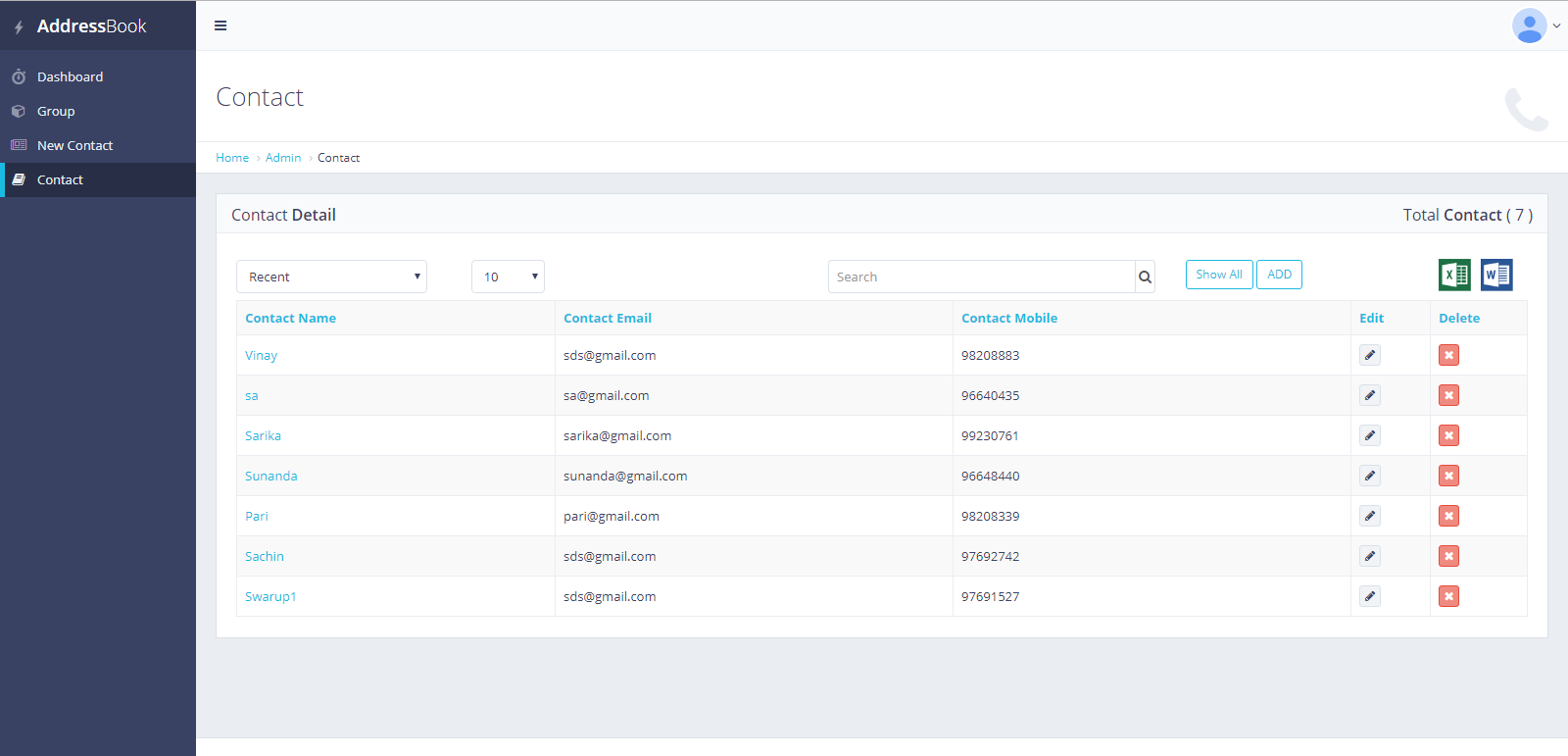
Task: Export contacts to Excel file
Action: click(1454, 276)
